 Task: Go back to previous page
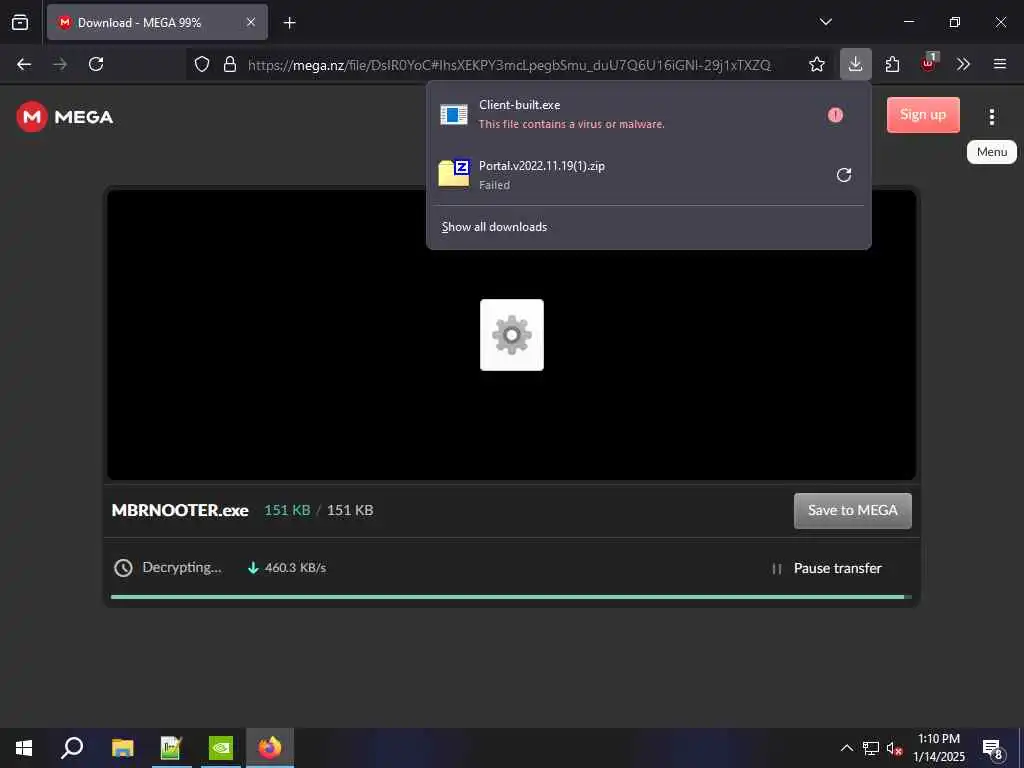(24, 64)
